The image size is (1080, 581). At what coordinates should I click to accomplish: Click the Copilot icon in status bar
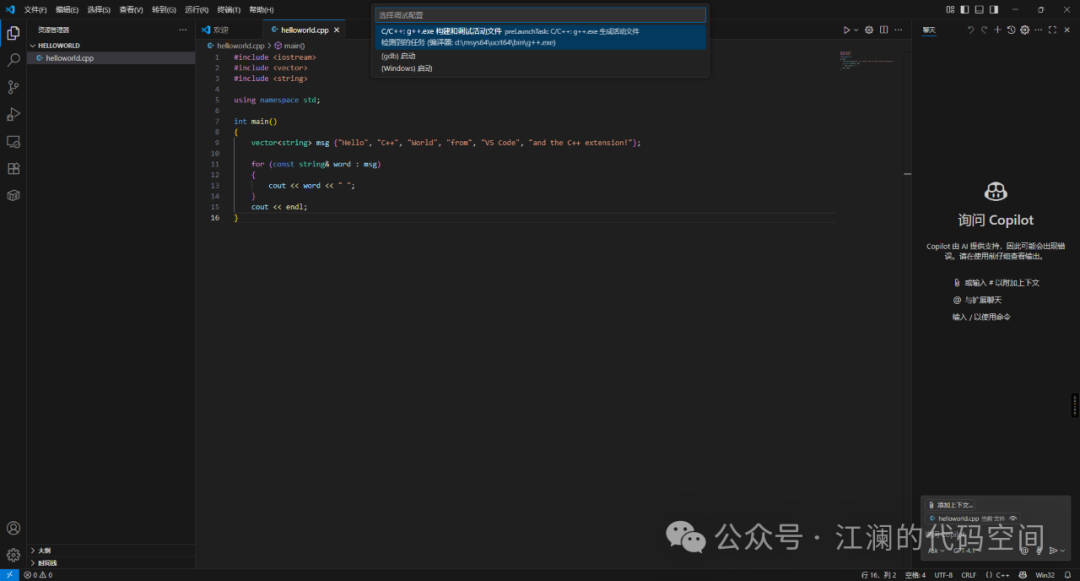click(x=1023, y=575)
